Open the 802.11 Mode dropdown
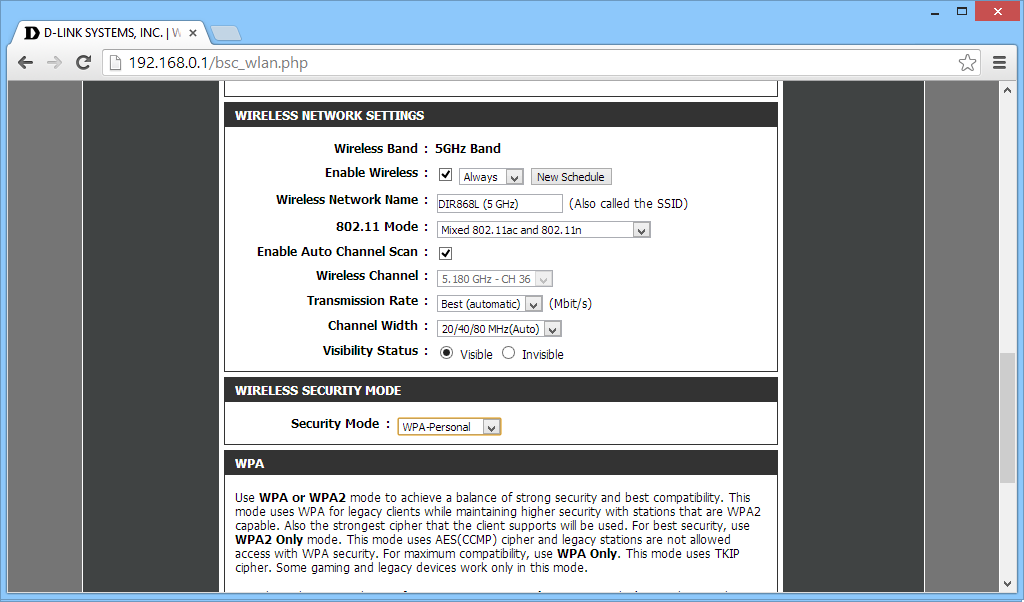Screen dimensions: 1024x602 tap(544, 230)
